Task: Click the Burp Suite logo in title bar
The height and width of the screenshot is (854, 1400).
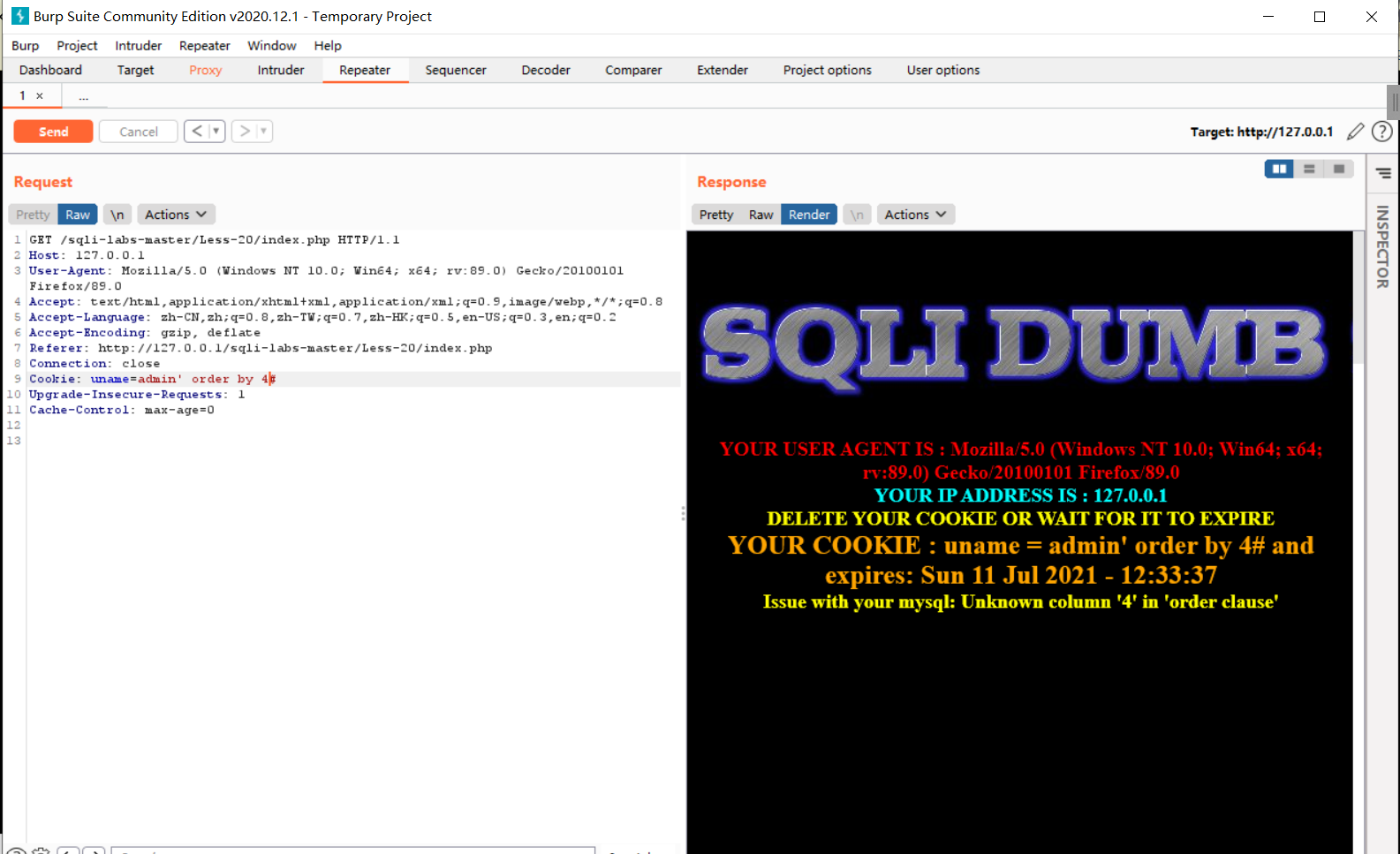Action: click(x=19, y=16)
